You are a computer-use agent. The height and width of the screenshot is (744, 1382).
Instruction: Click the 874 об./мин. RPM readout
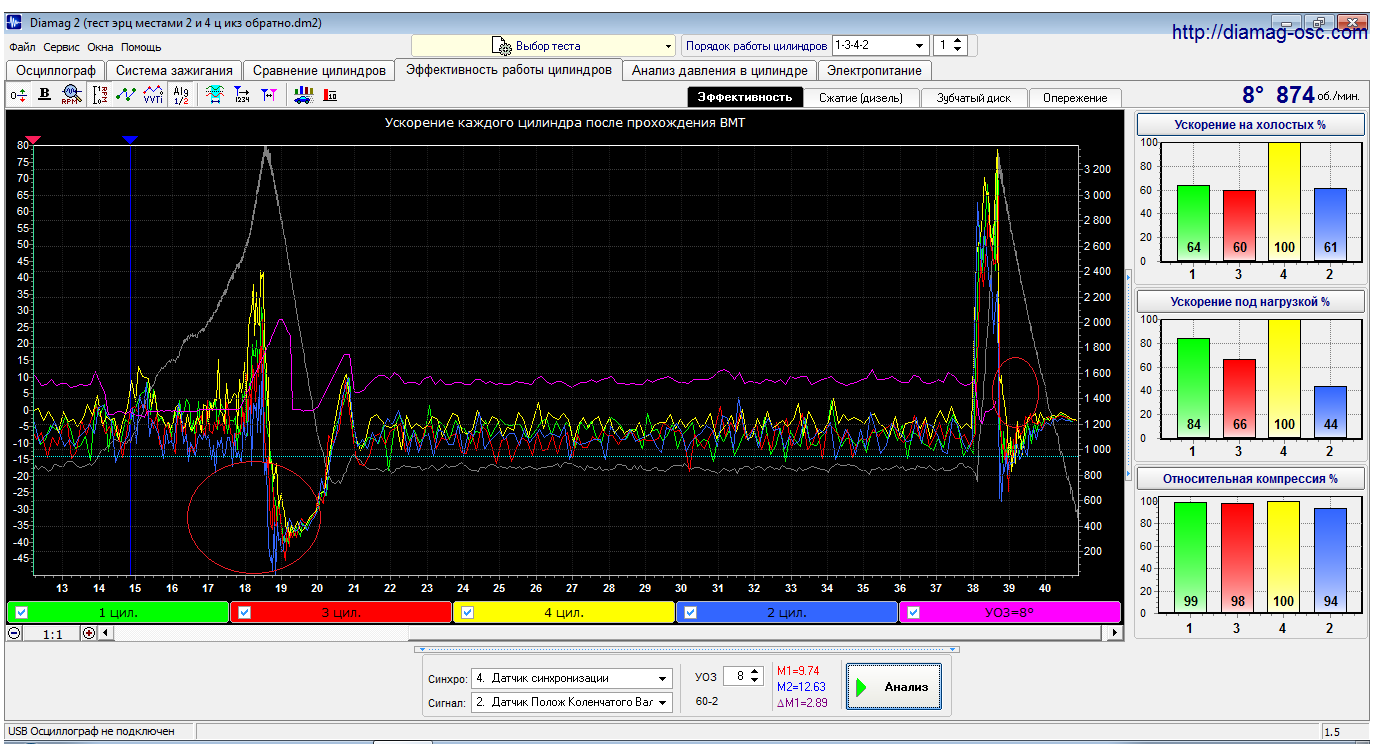click(1317, 94)
